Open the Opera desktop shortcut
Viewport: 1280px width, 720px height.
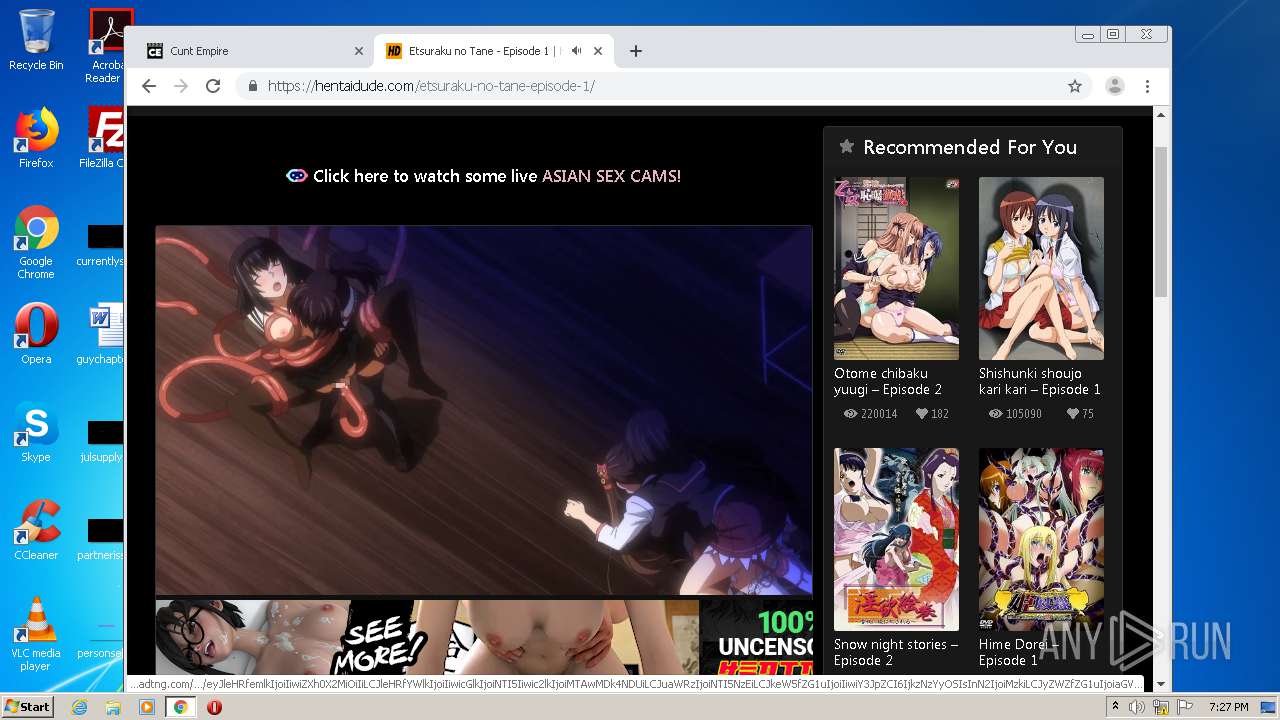(36, 334)
